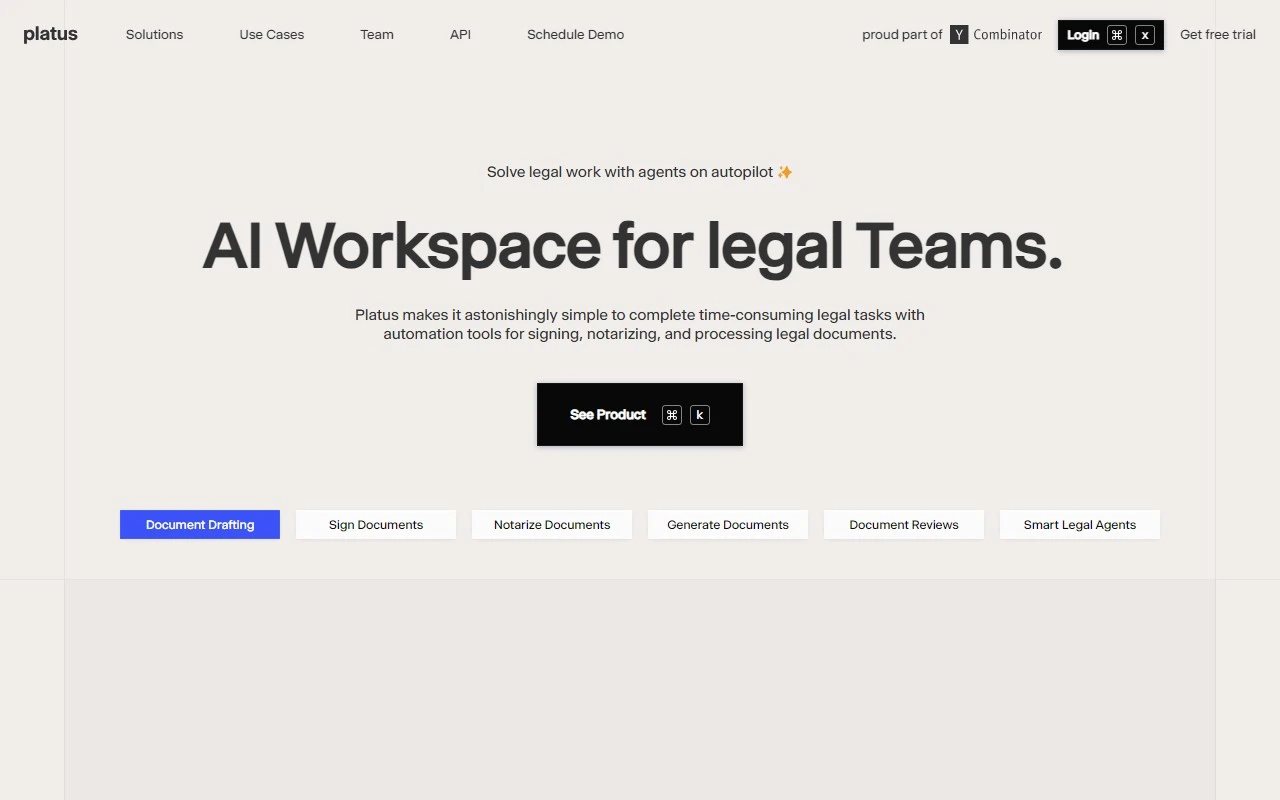Switch to the Notarize Documents tab

(552, 524)
